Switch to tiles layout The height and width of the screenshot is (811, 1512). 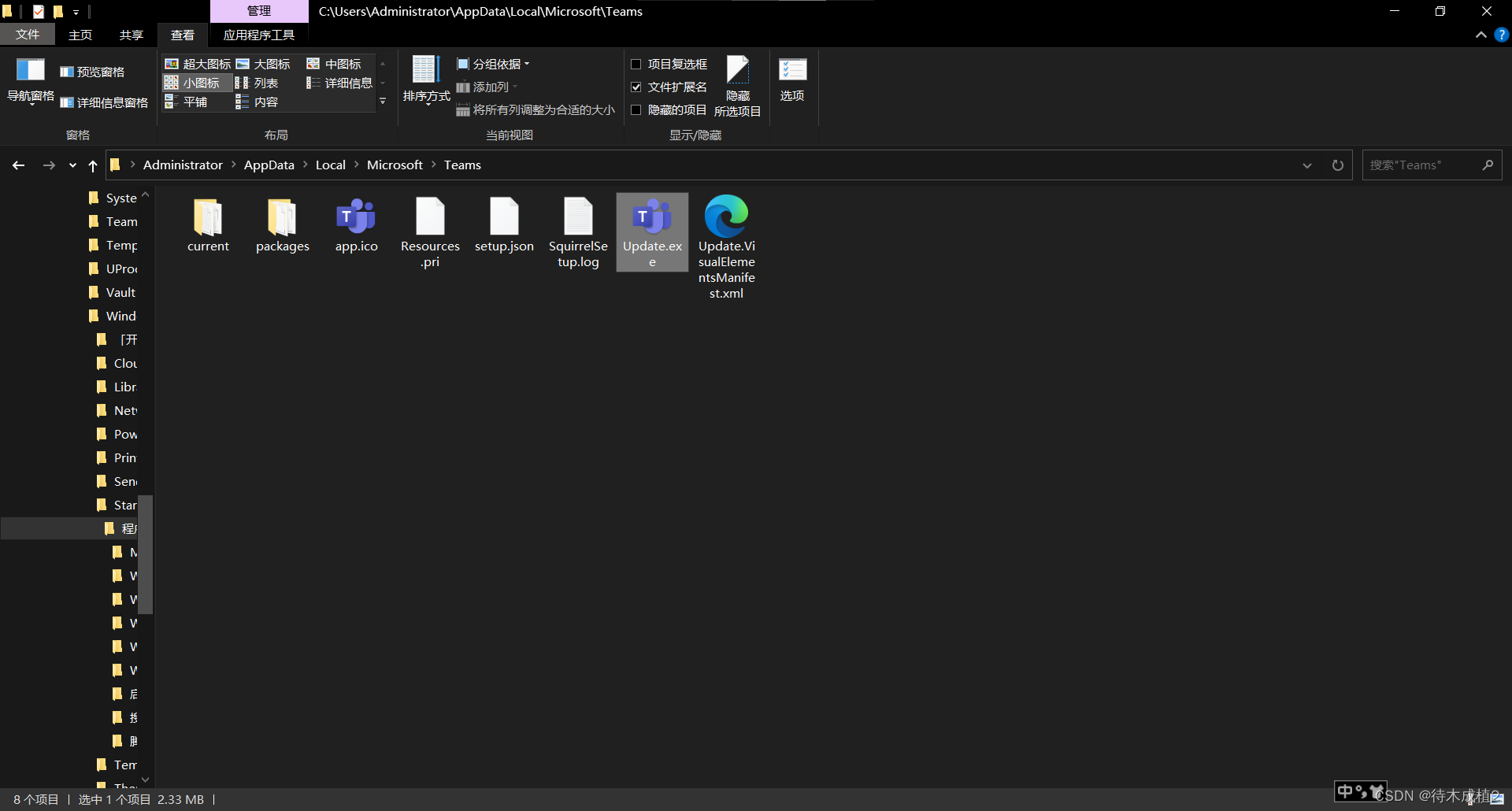187,102
